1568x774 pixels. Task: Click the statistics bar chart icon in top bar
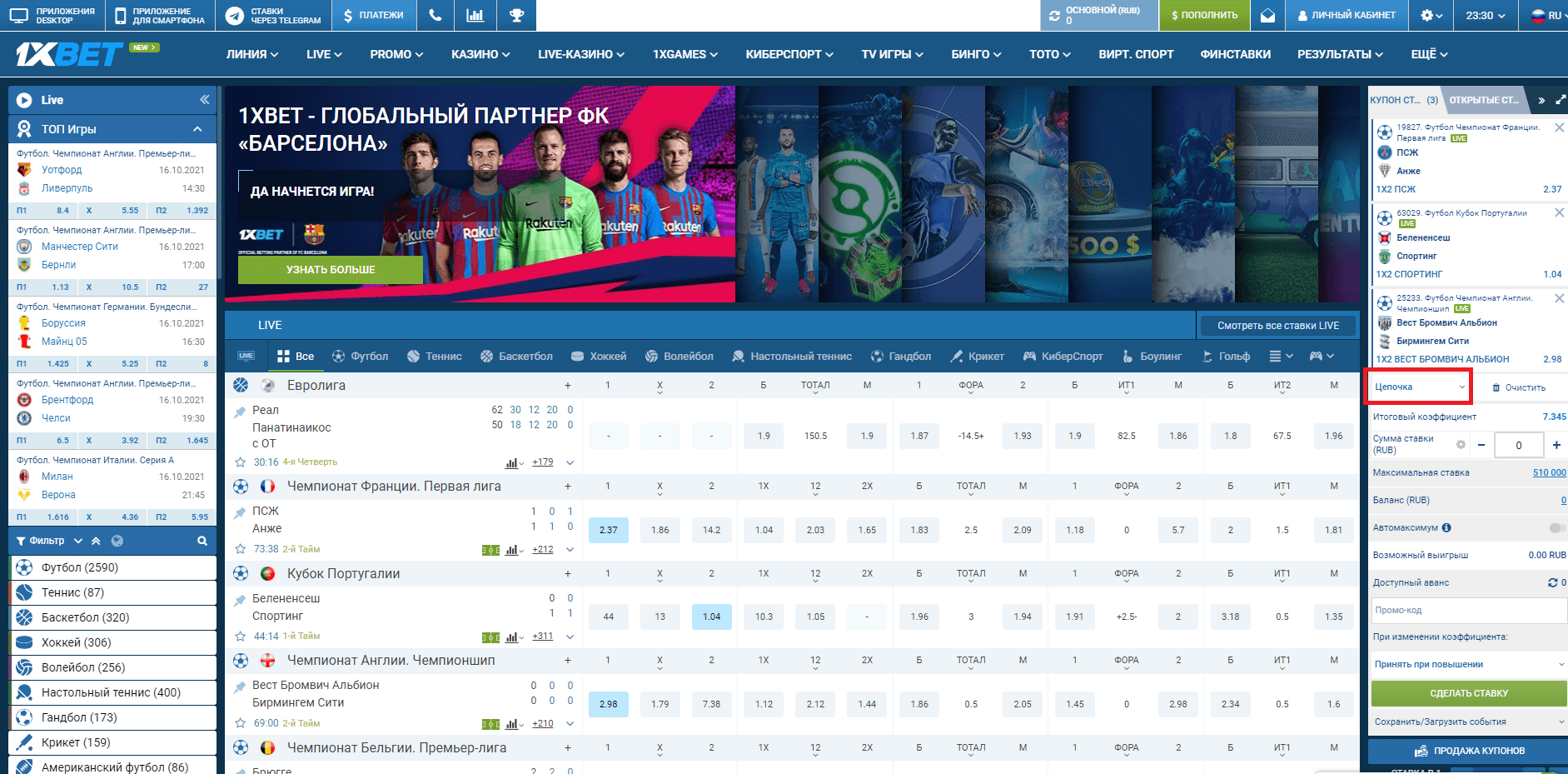click(475, 15)
